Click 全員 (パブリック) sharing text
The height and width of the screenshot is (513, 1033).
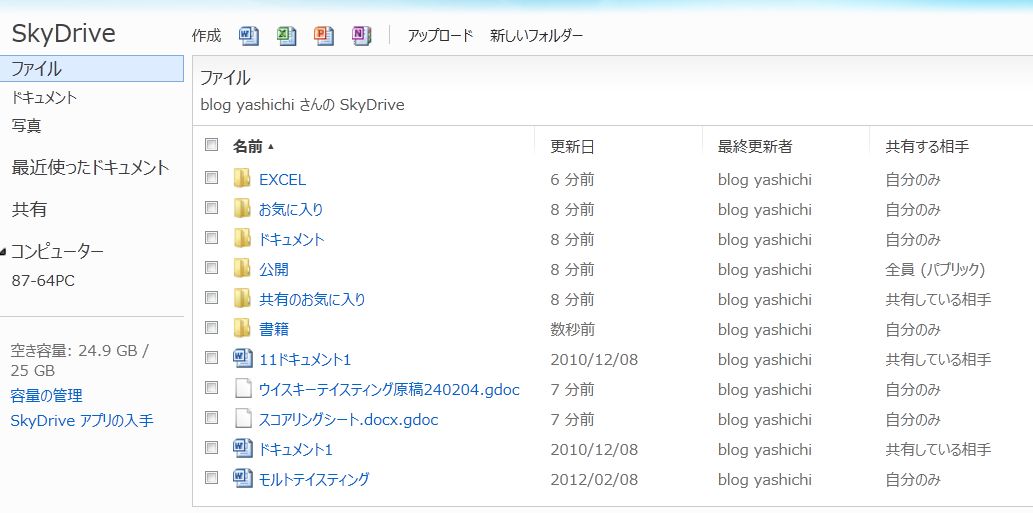tap(935, 269)
